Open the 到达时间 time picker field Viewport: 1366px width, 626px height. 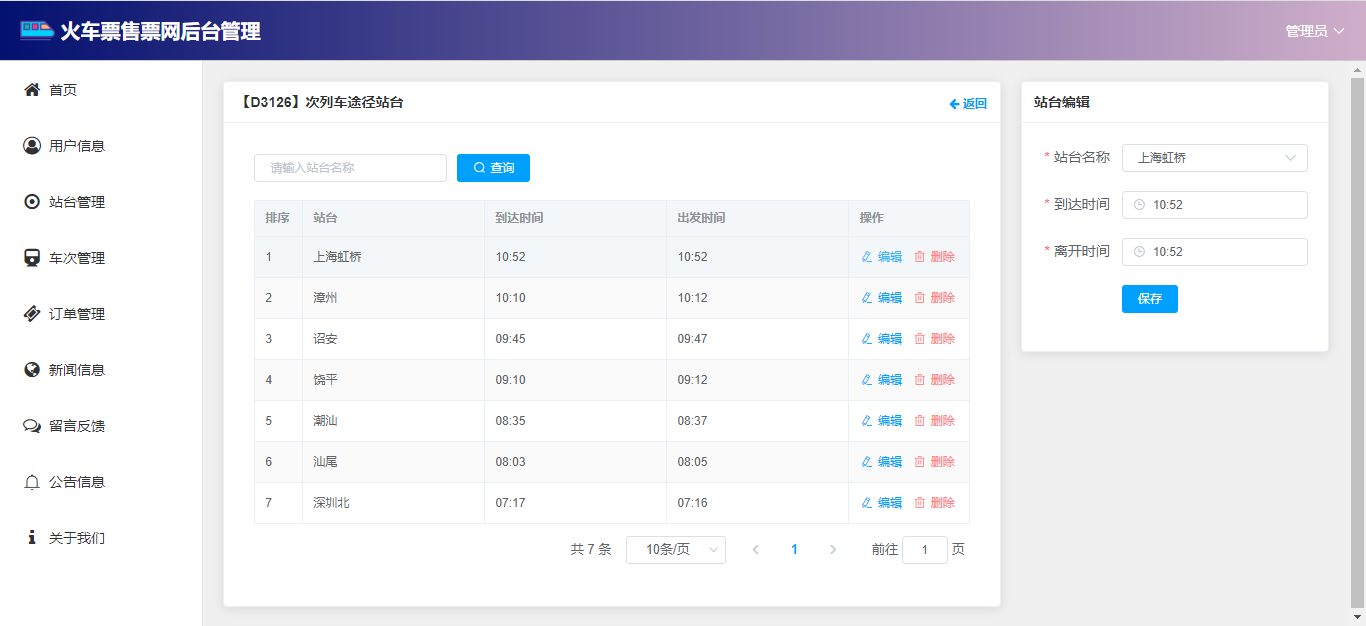point(1214,205)
